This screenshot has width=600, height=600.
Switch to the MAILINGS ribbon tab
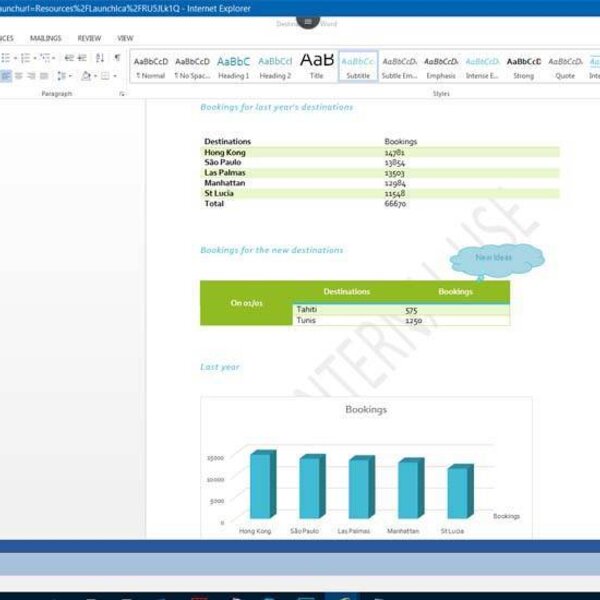46,38
